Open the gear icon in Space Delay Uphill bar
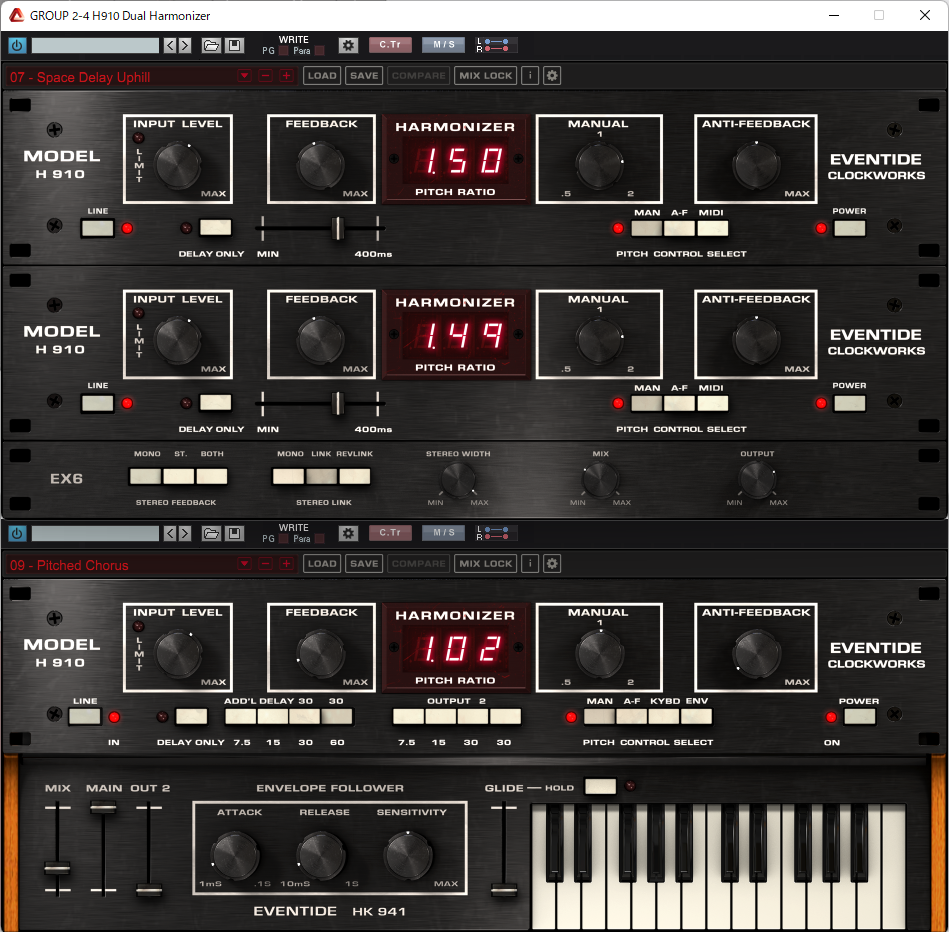This screenshot has height=932, width=949. [552, 76]
